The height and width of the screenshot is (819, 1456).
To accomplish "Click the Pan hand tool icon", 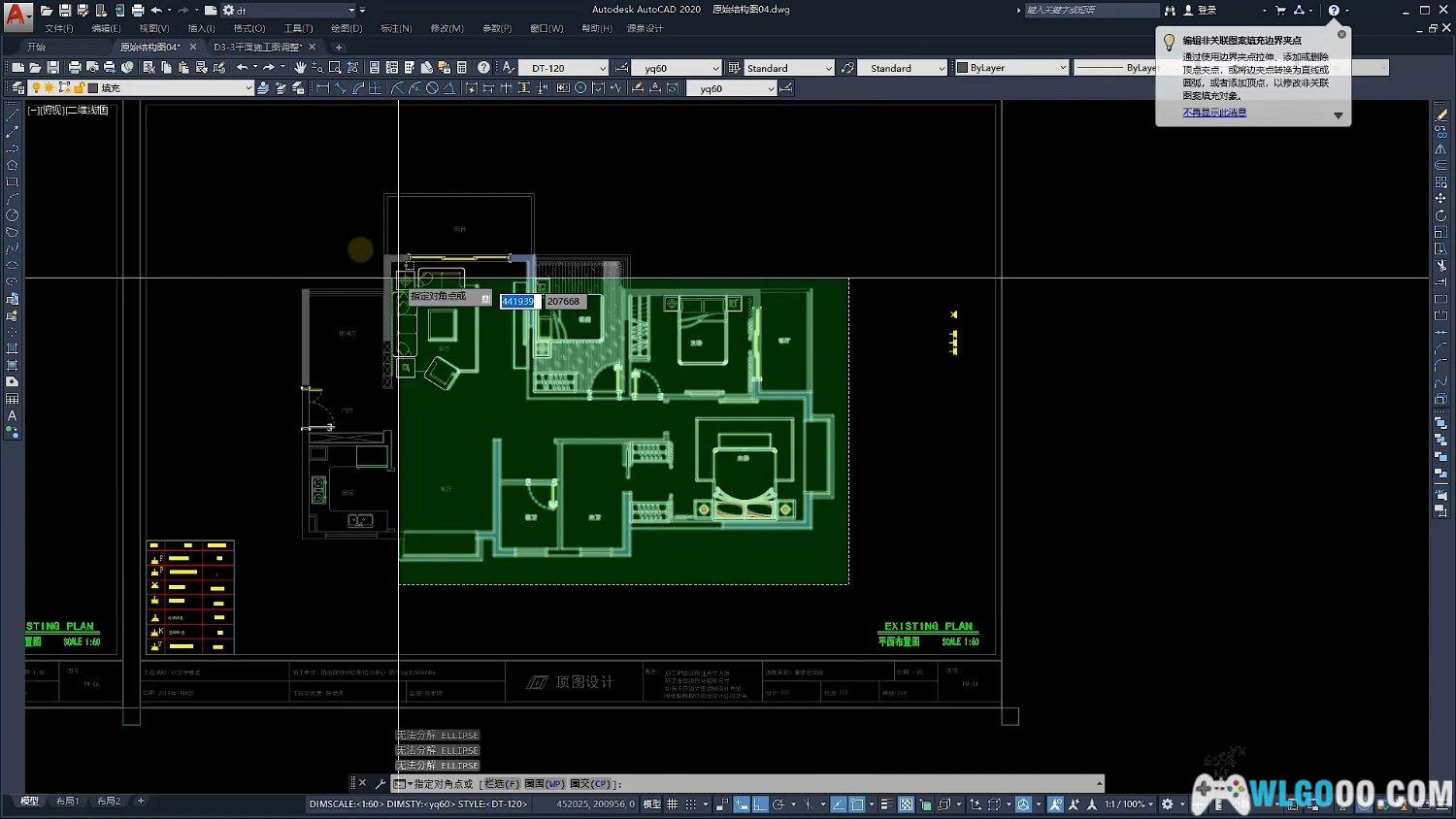I will pyautogui.click(x=300, y=68).
